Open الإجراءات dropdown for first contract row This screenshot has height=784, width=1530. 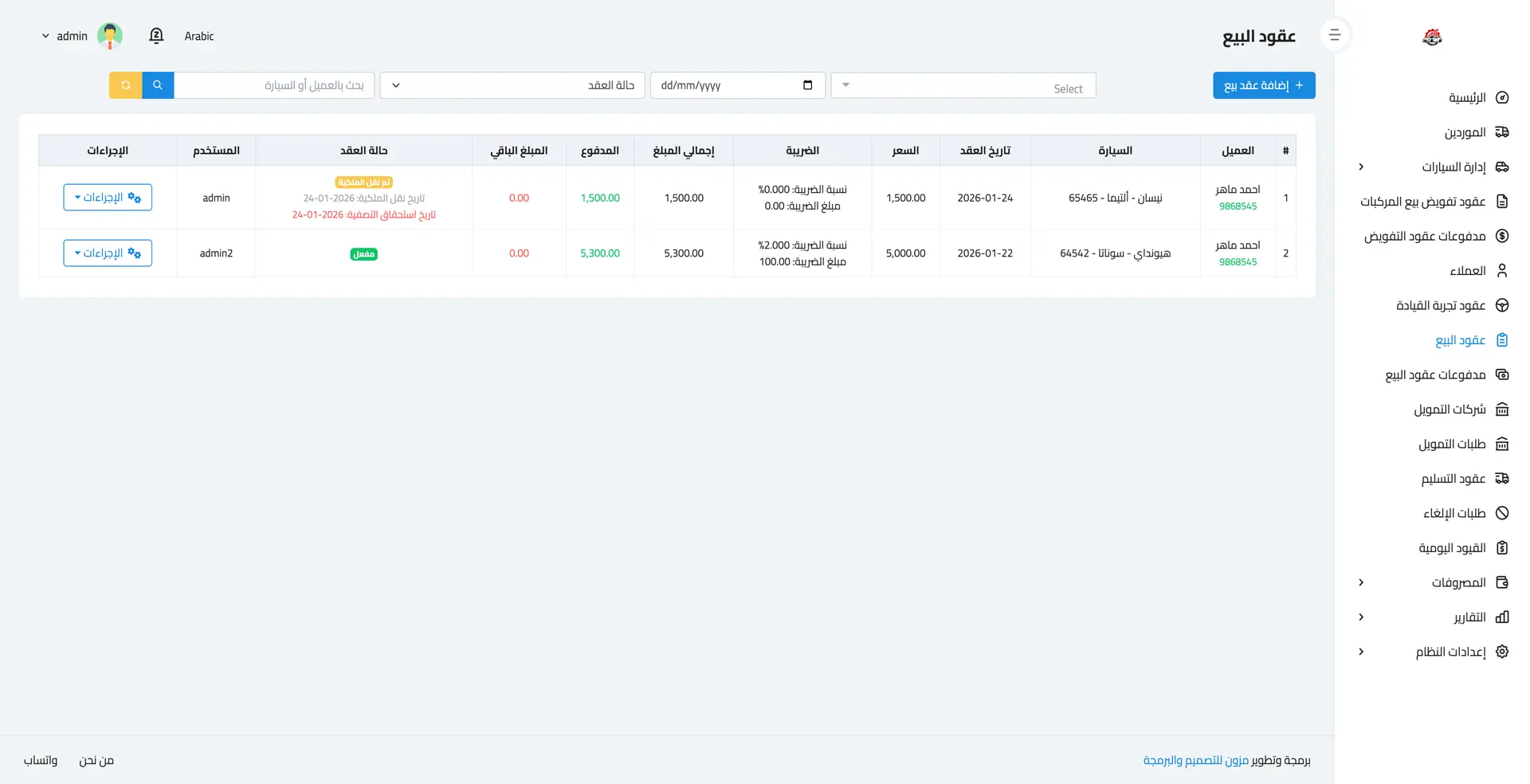tap(108, 198)
